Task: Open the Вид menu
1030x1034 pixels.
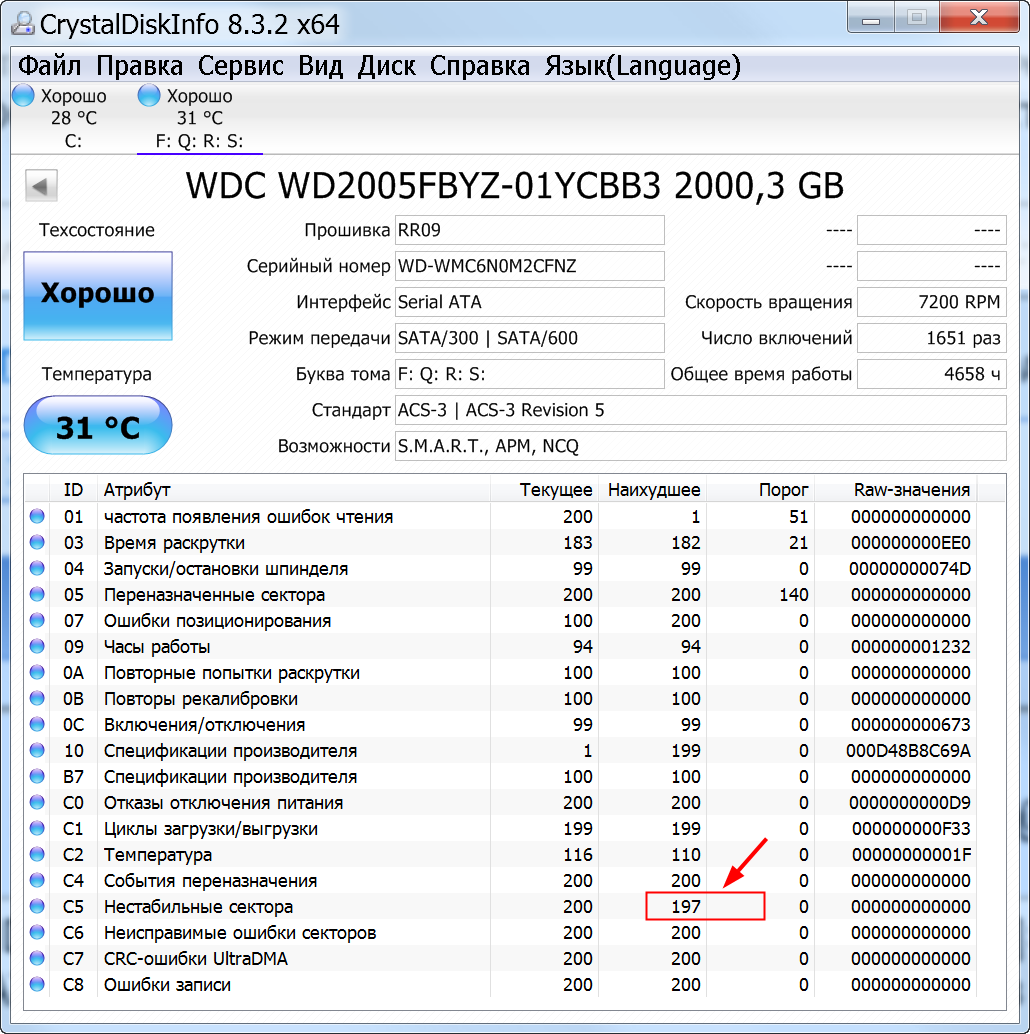Action: [320, 66]
